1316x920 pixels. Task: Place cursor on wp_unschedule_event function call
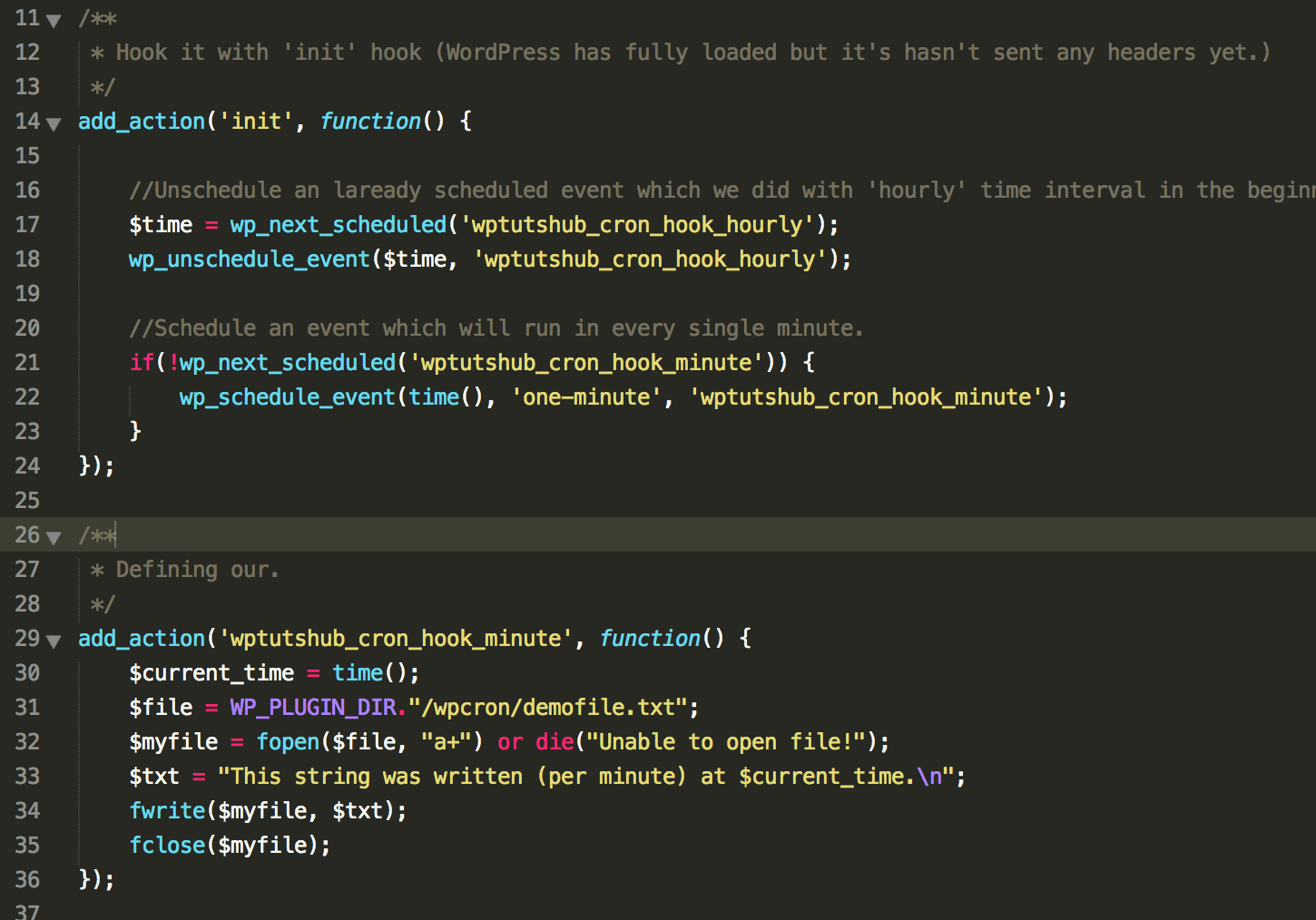point(250,259)
